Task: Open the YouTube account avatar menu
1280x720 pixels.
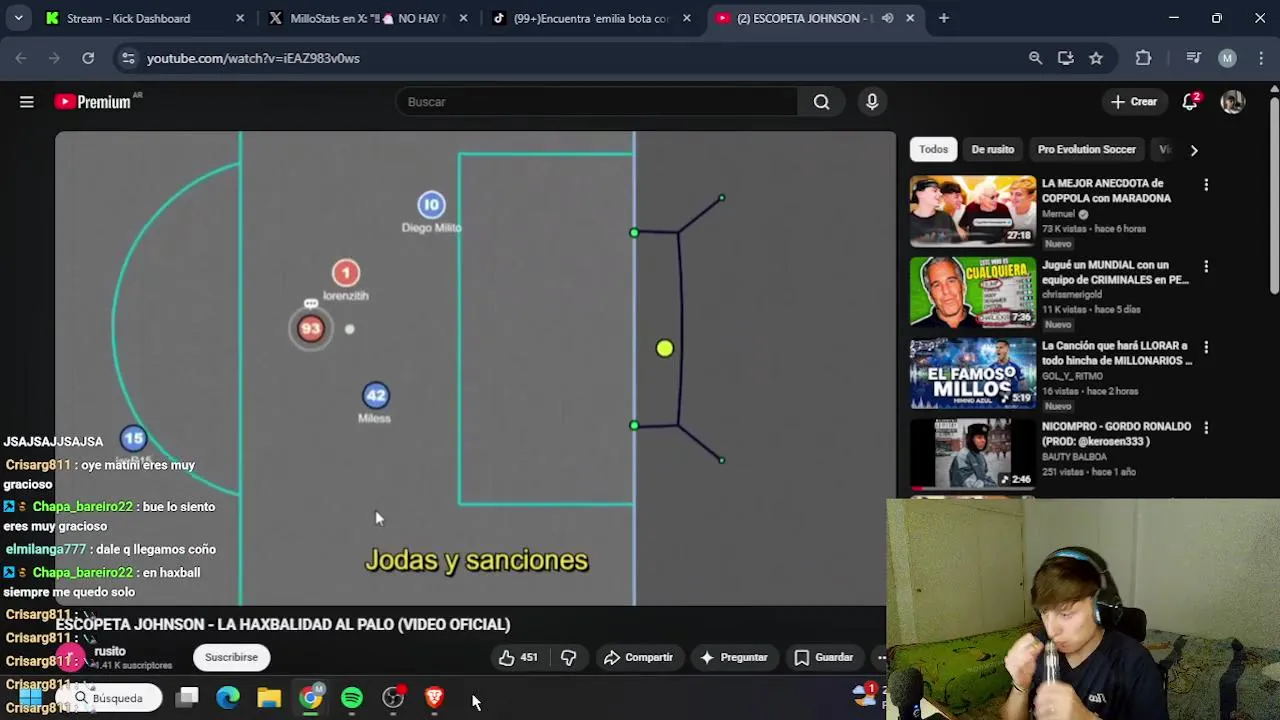Action: pyautogui.click(x=1232, y=102)
